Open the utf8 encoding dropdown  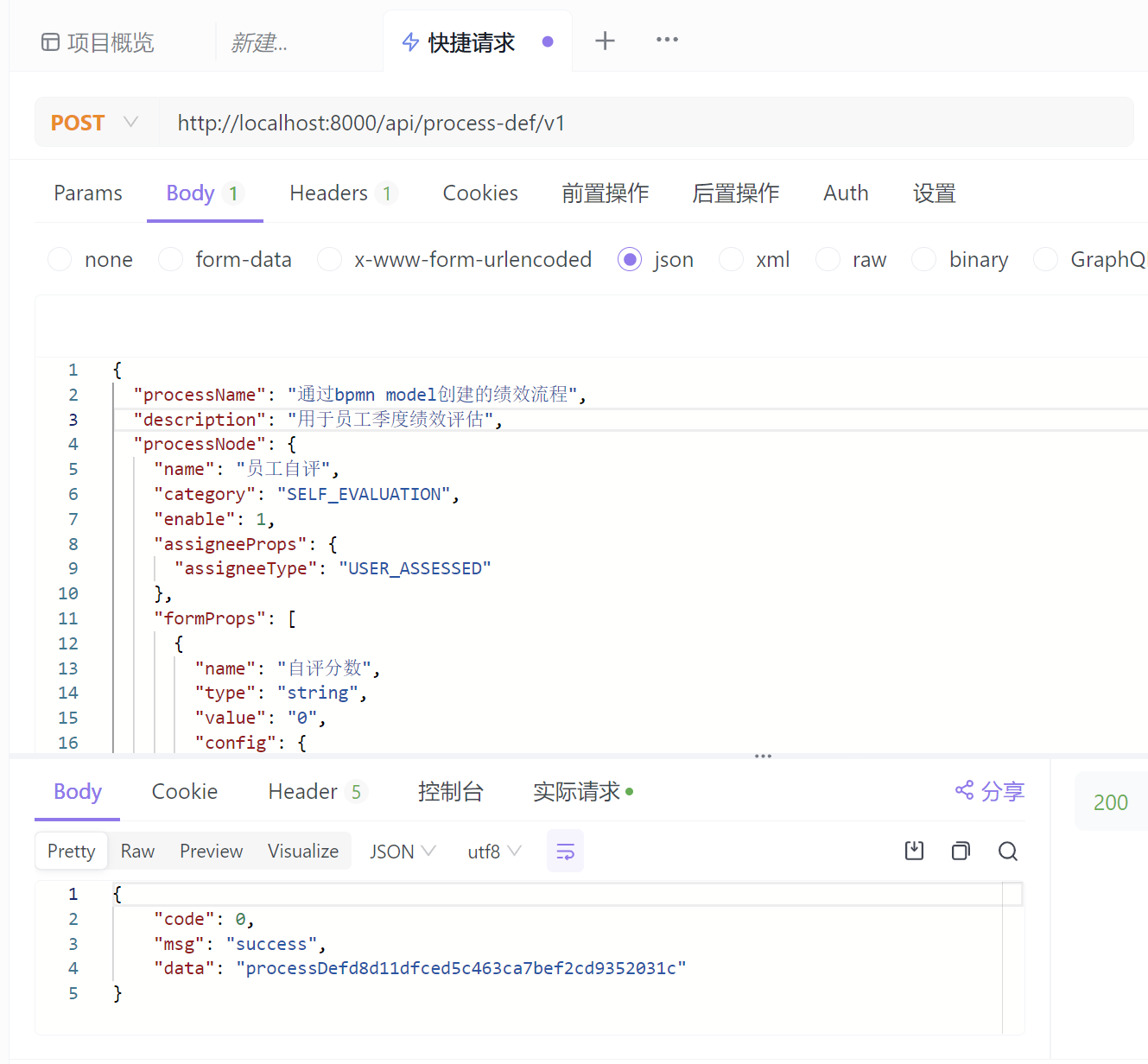click(x=494, y=852)
